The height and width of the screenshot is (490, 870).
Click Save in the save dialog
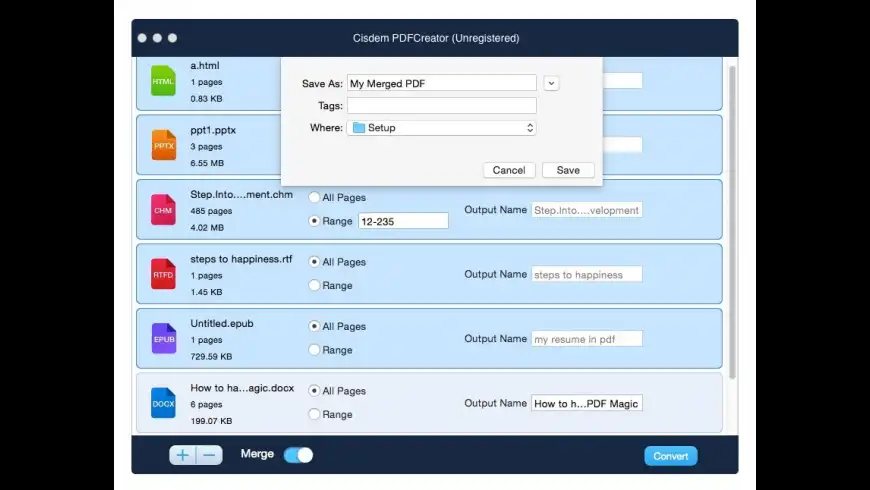568,170
